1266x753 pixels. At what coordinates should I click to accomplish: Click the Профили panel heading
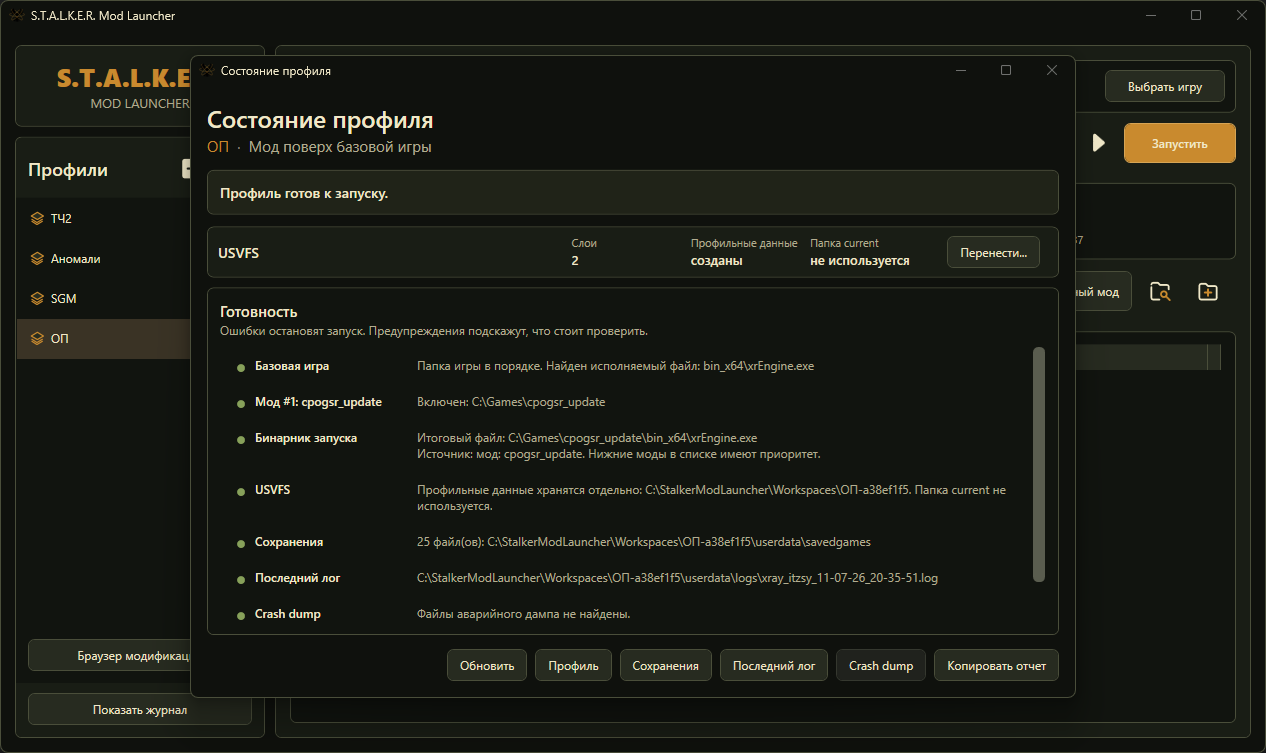(68, 170)
